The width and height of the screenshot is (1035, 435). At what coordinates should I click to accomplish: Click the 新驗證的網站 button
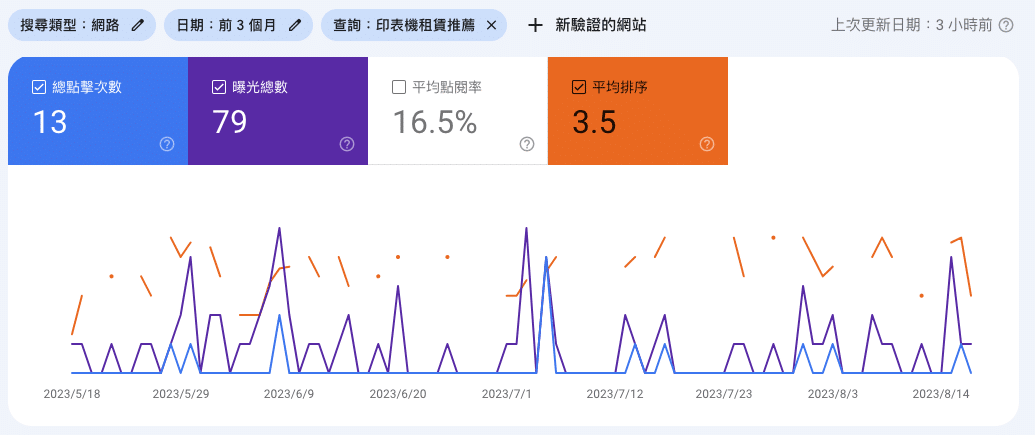tap(587, 25)
